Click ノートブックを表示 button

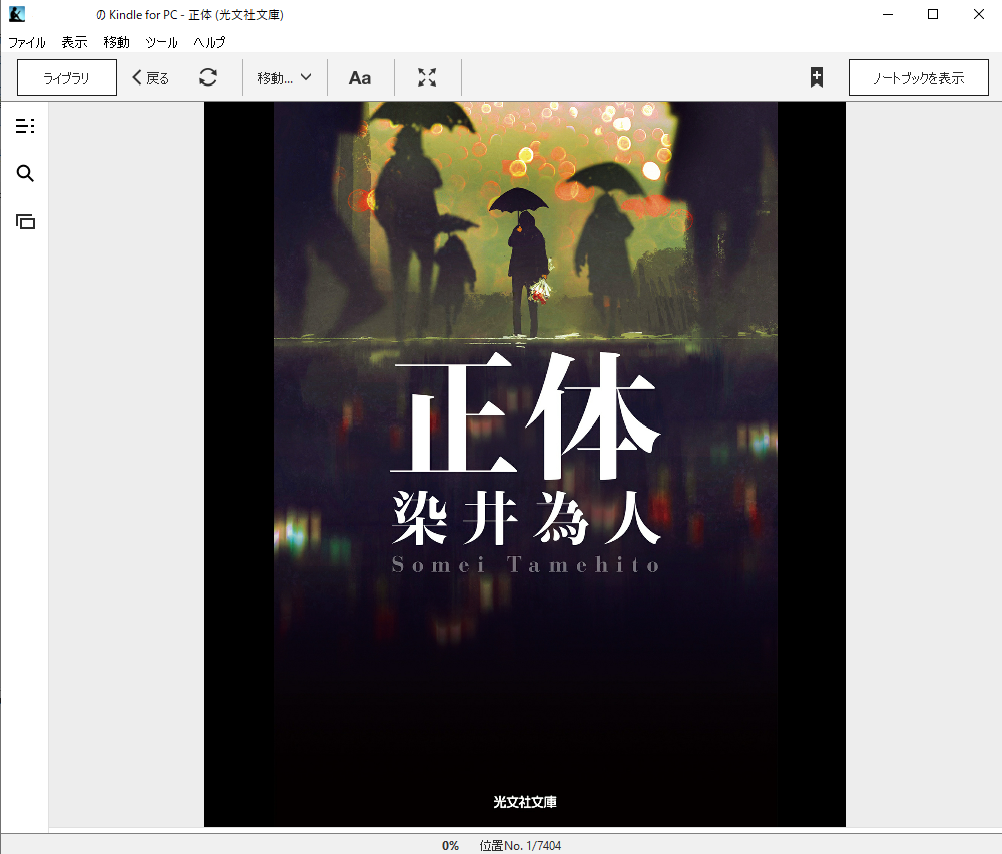[918, 77]
